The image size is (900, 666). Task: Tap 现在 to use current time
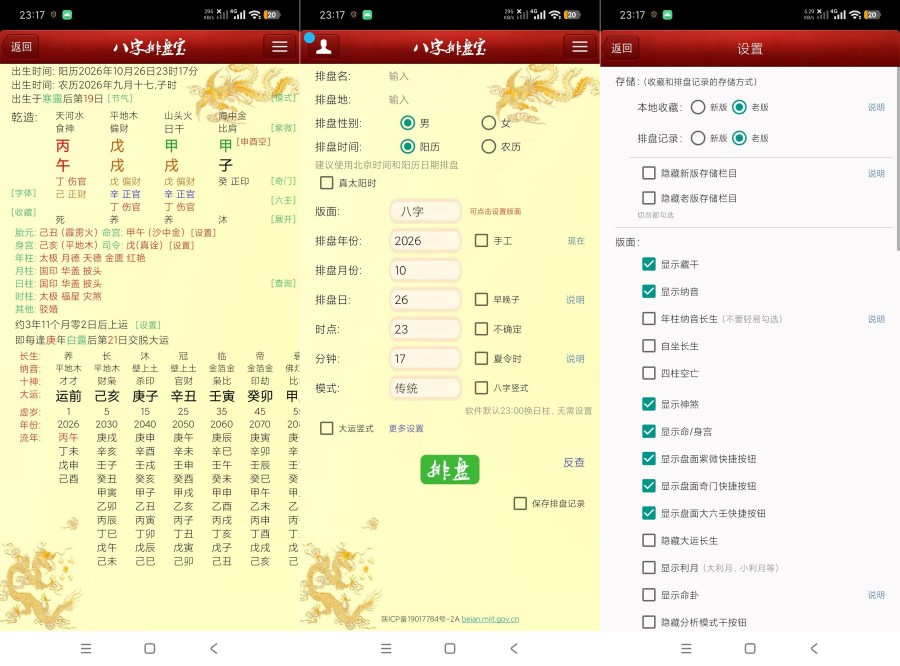coord(576,241)
